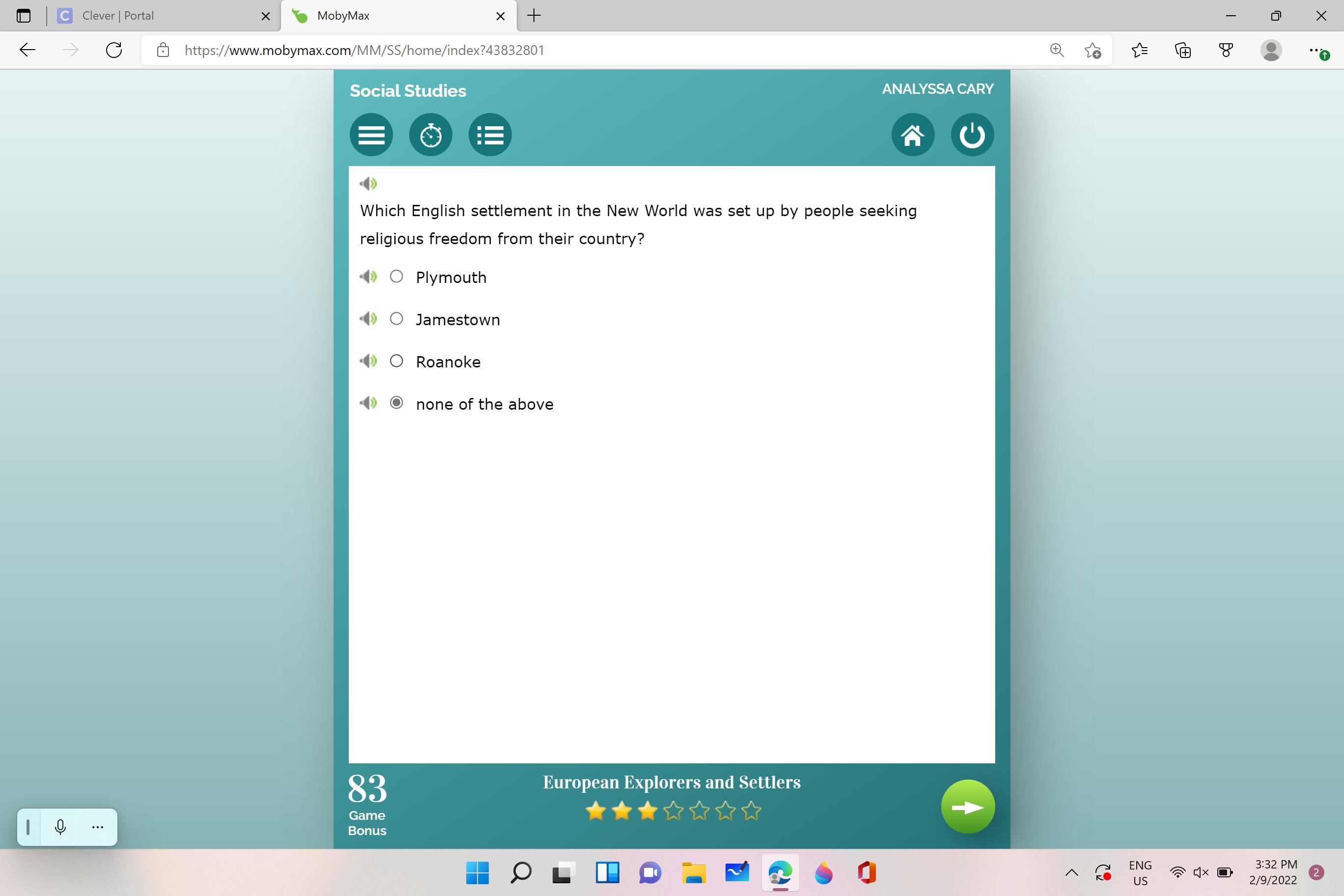Select the Jamestown radio button

(396, 319)
